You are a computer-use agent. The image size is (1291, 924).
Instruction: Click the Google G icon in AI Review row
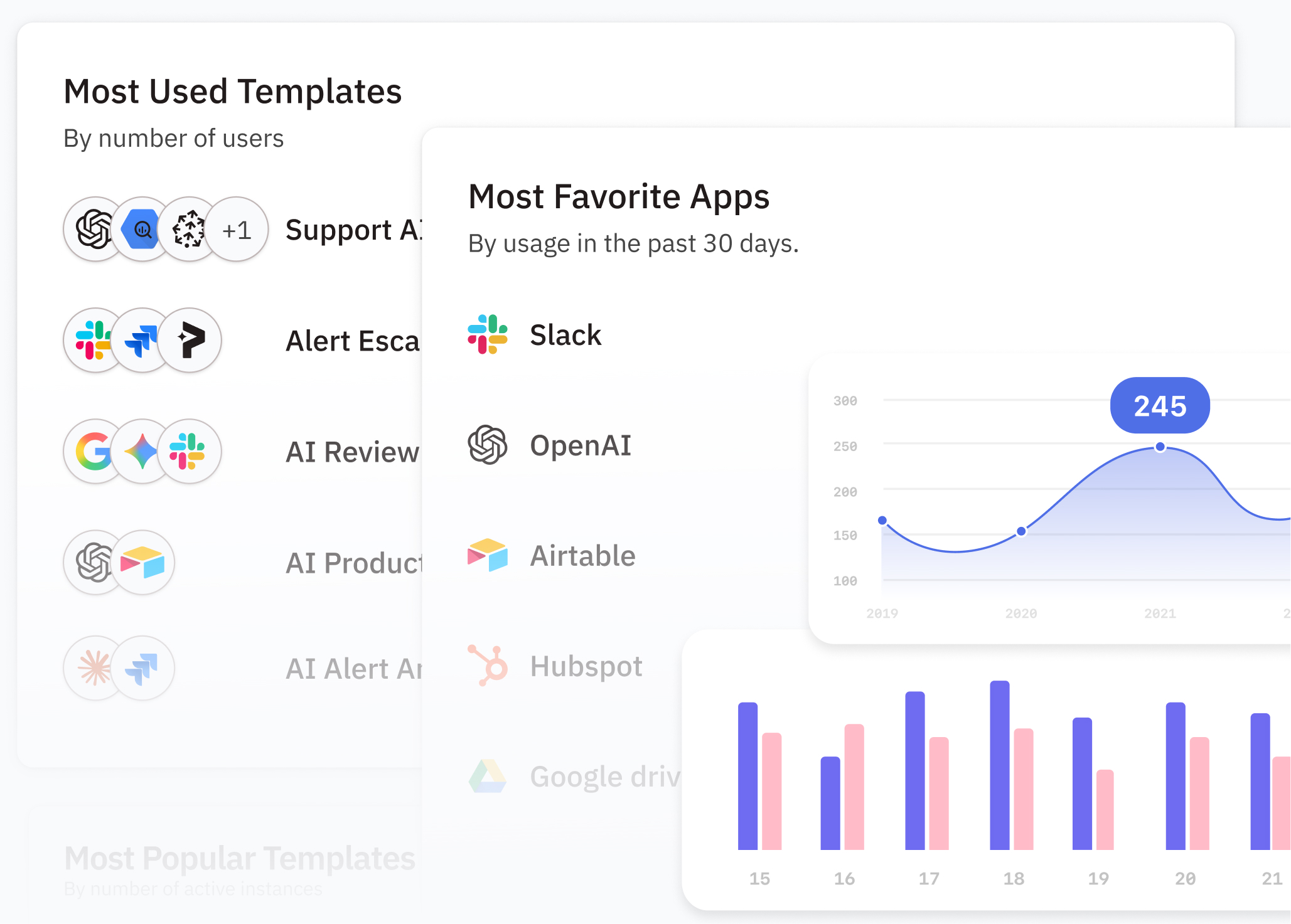[94, 451]
